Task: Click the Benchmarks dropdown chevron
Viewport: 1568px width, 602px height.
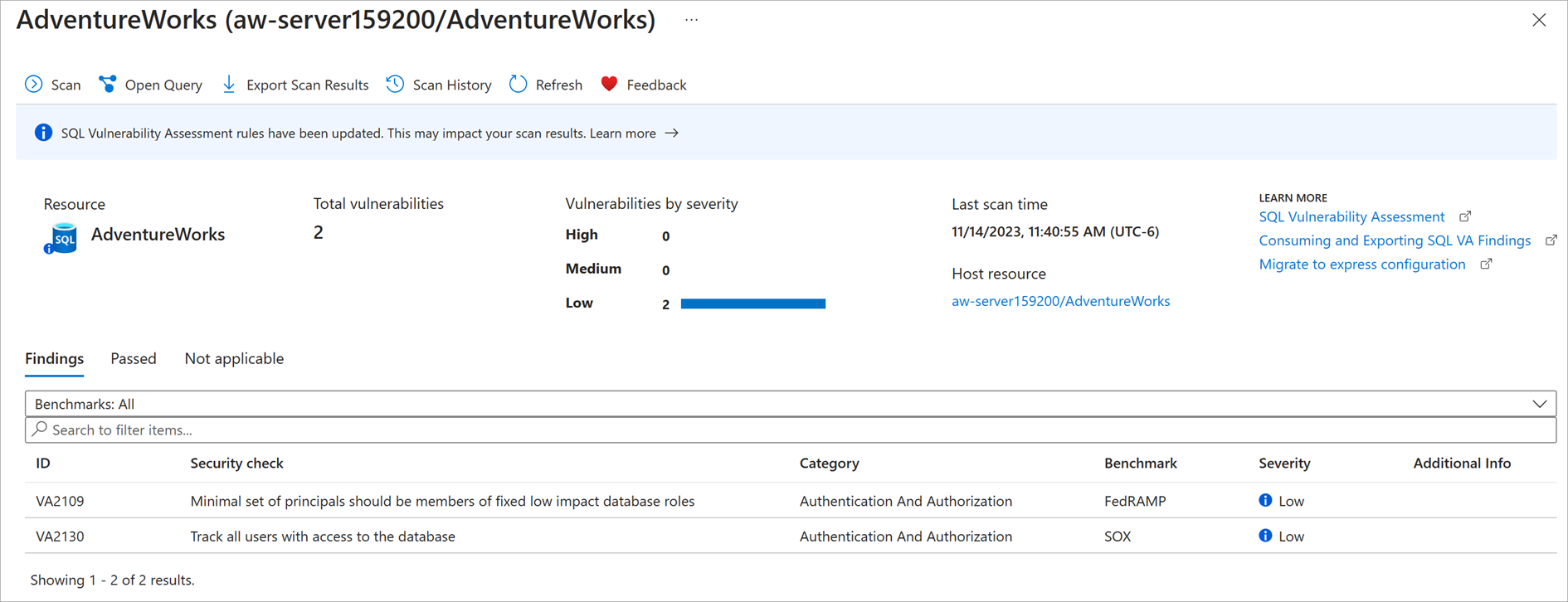Action: point(1540,404)
